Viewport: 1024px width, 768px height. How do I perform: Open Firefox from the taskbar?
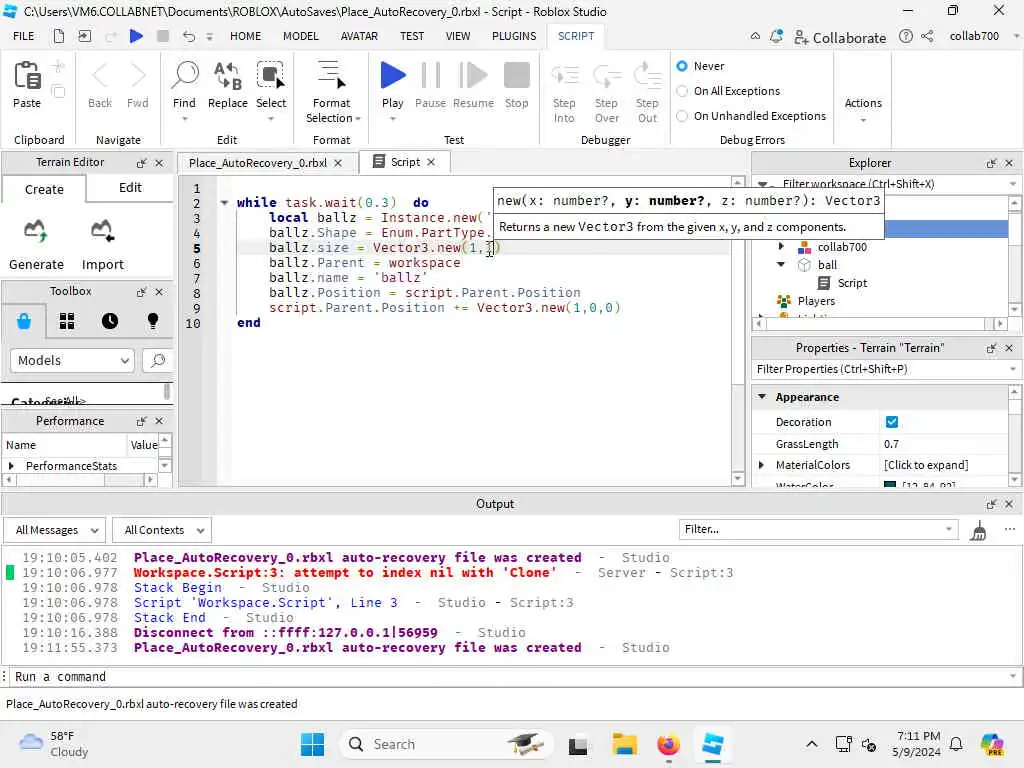(668, 744)
